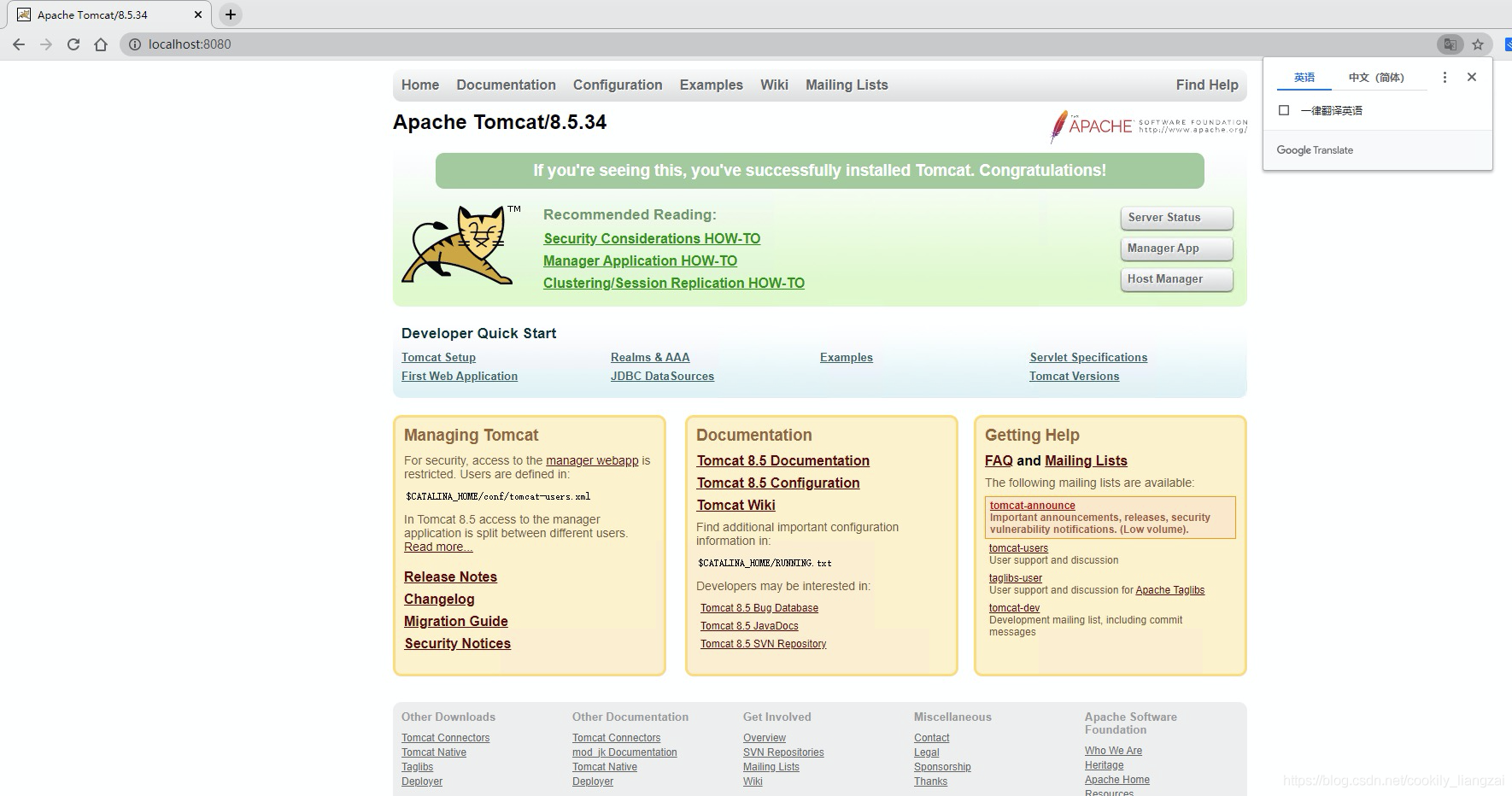Open Tomcat 8.5 Documentation link
This screenshot has height=796, width=1512.
point(783,461)
